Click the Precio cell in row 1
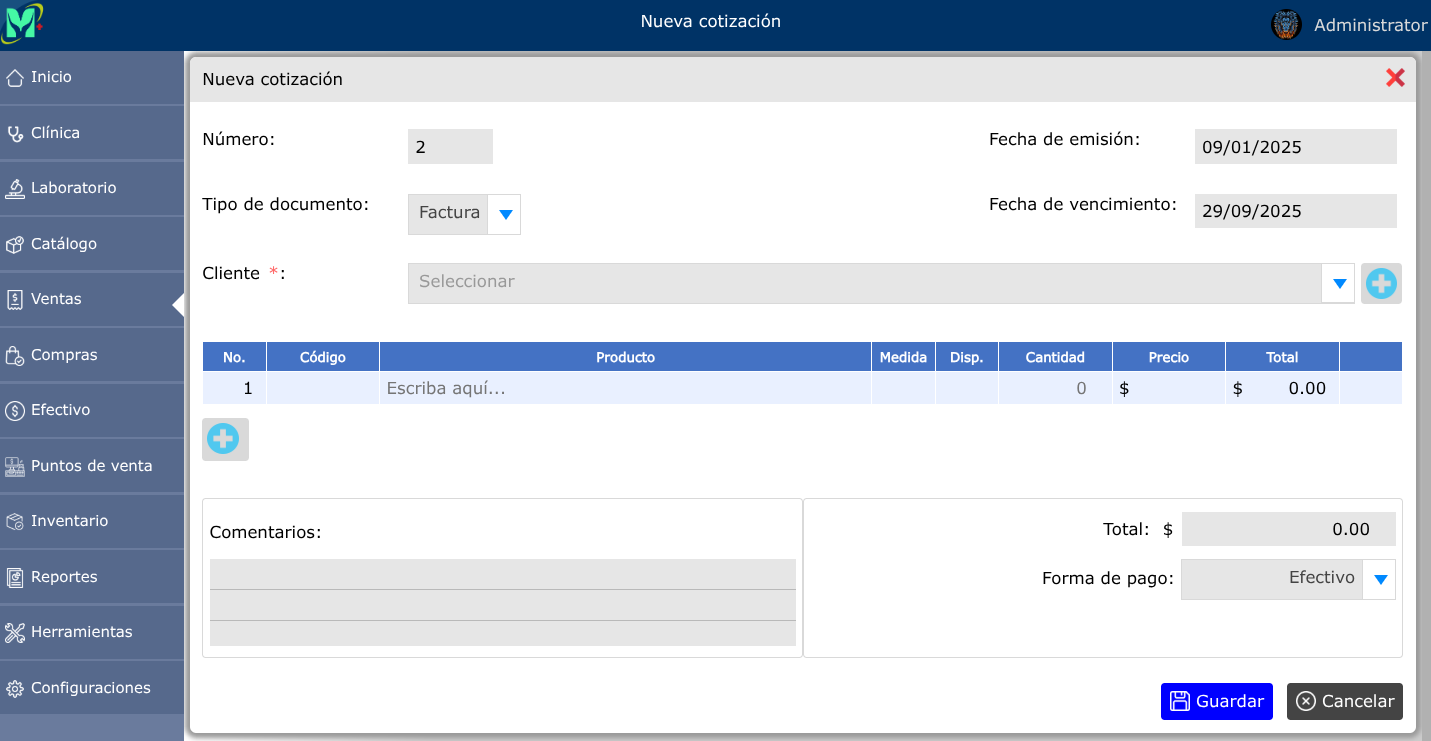Viewport: 1431px width, 741px height. pos(1169,388)
